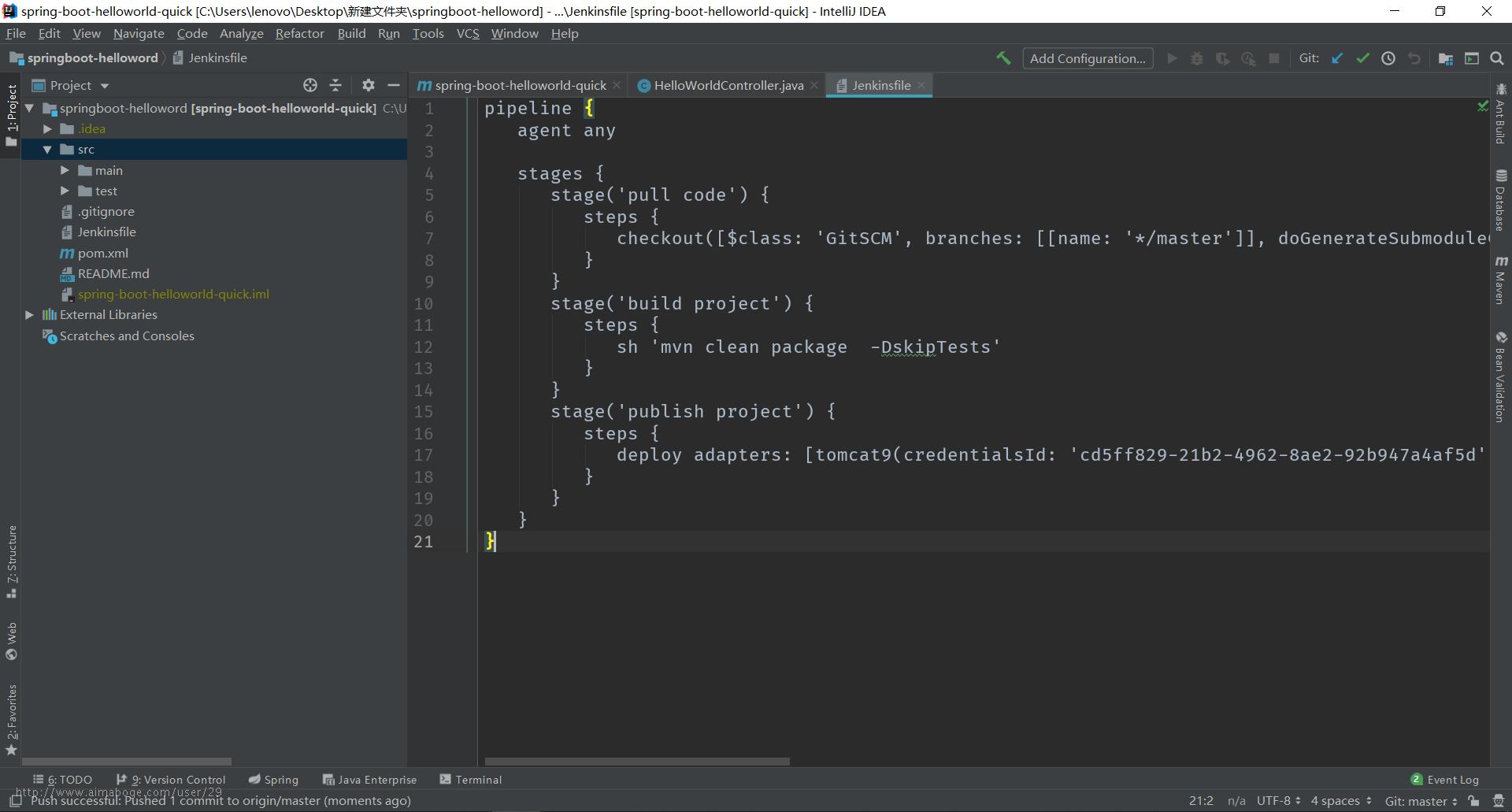The width and height of the screenshot is (1512, 812).
Task: Open the Web side tool window
Action: pos(11,641)
